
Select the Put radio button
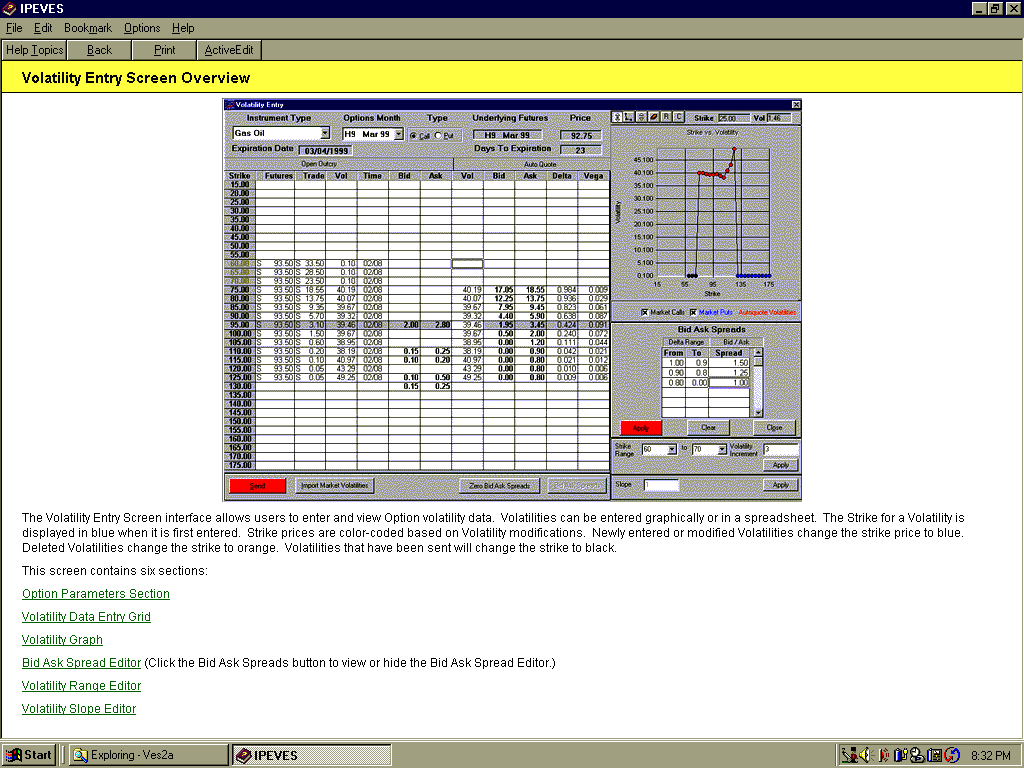tap(437, 135)
